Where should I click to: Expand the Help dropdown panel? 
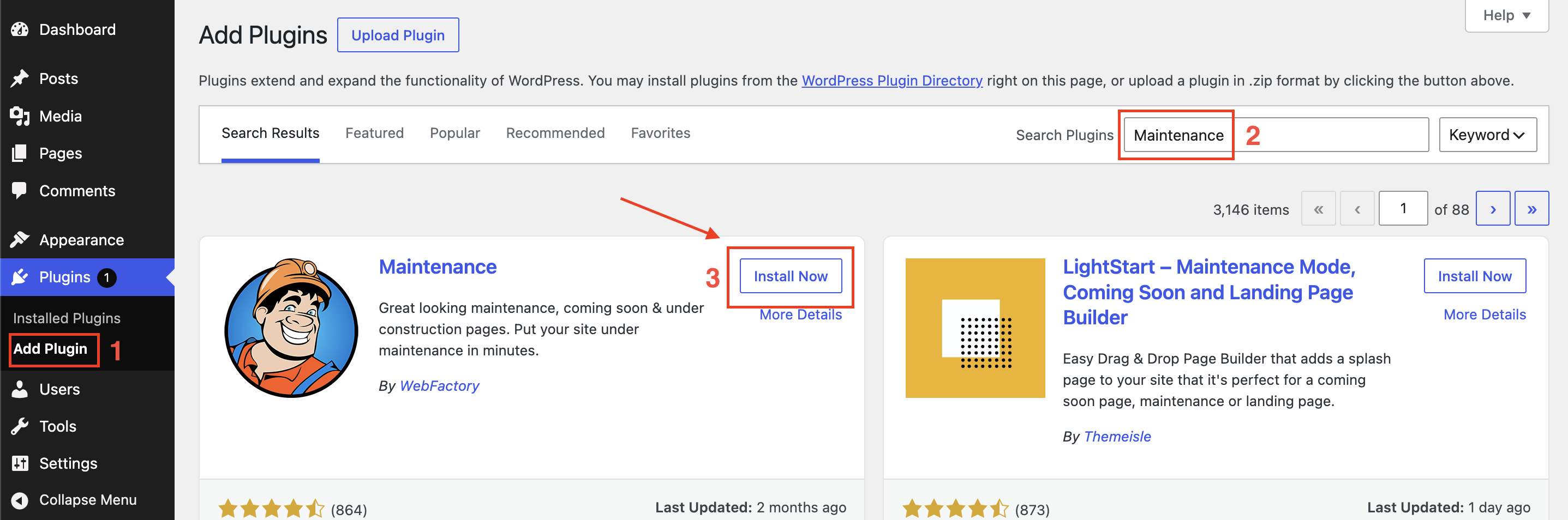[x=1506, y=15]
